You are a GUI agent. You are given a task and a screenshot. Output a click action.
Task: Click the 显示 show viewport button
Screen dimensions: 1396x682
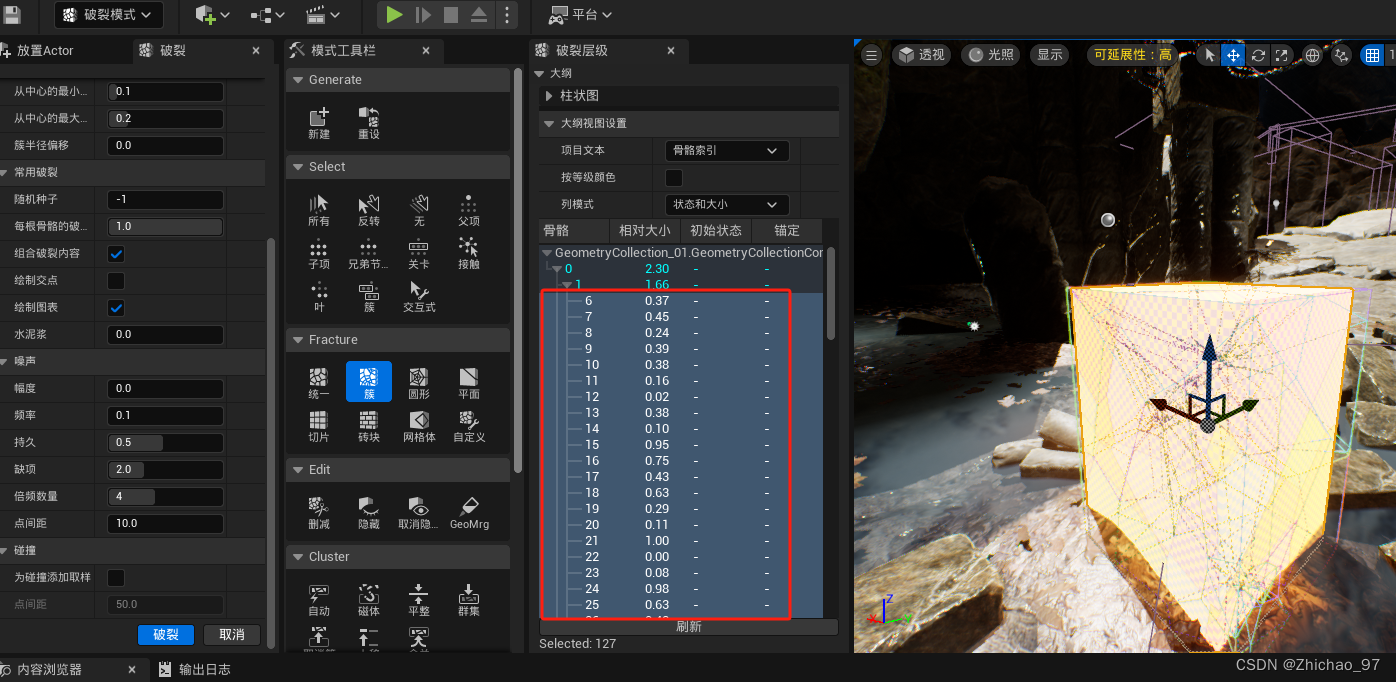click(x=1050, y=55)
